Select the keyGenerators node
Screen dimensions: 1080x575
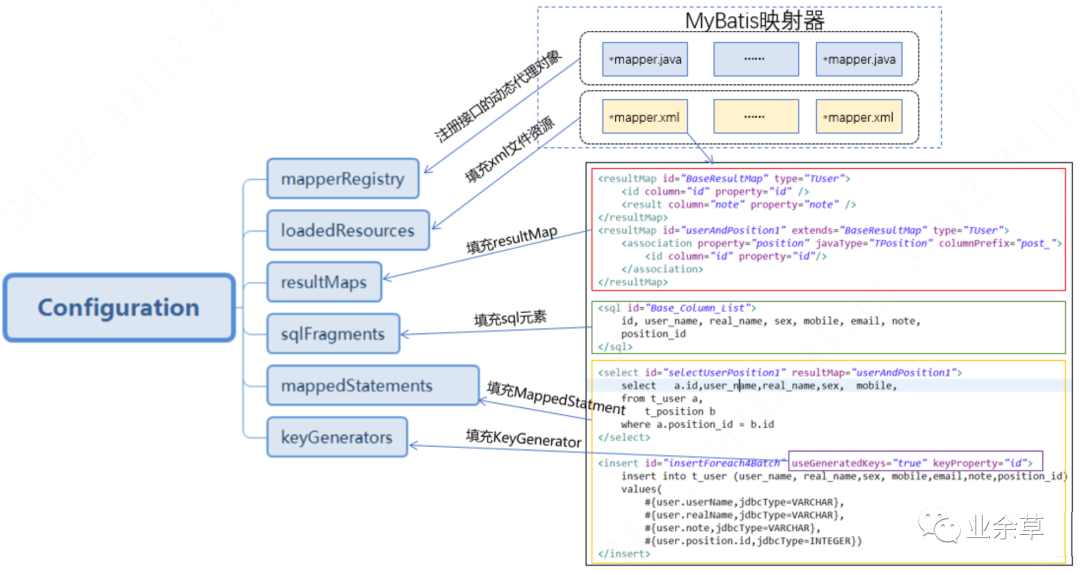pos(337,437)
